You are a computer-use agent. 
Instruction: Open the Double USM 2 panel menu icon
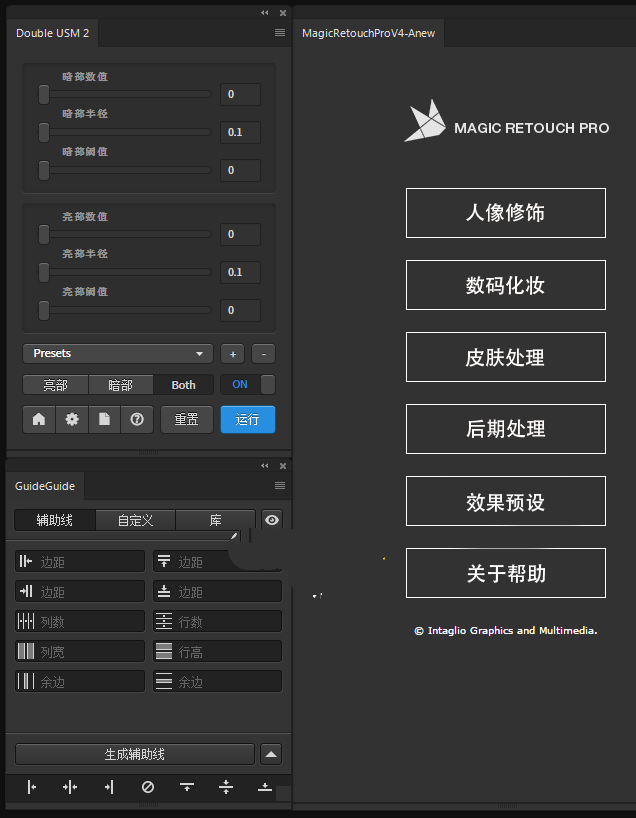point(280,33)
